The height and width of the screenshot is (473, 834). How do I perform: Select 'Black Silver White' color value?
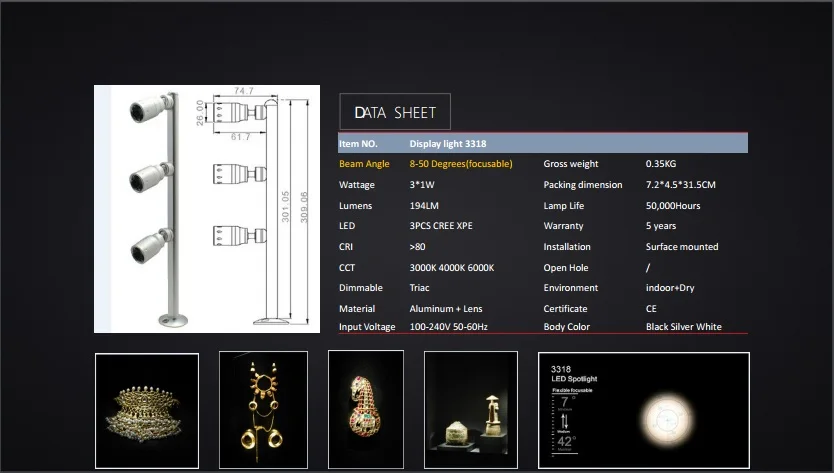pos(683,327)
